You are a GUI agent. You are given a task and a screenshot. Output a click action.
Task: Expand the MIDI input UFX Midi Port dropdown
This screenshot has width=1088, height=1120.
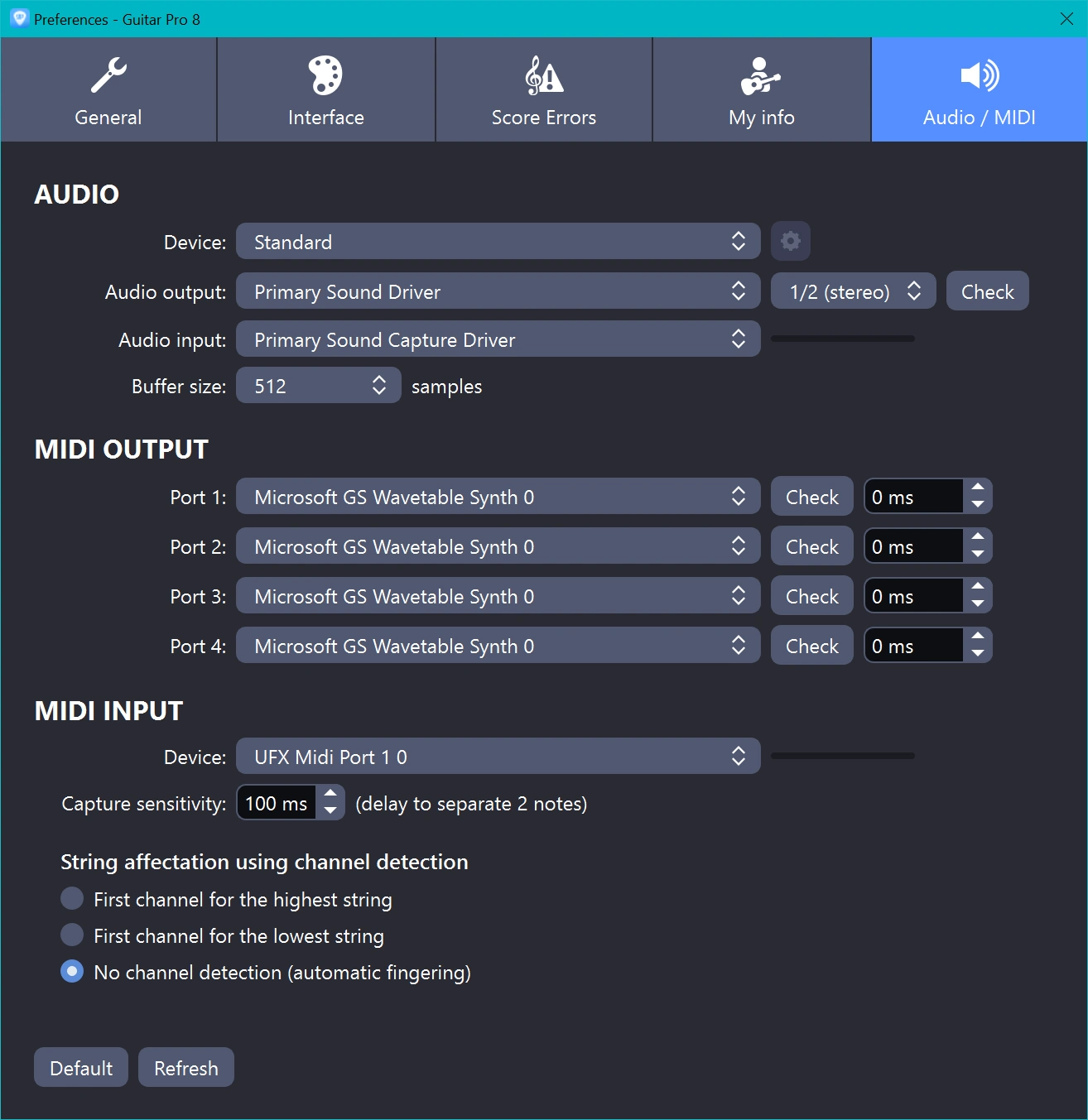click(x=498, y=757)
